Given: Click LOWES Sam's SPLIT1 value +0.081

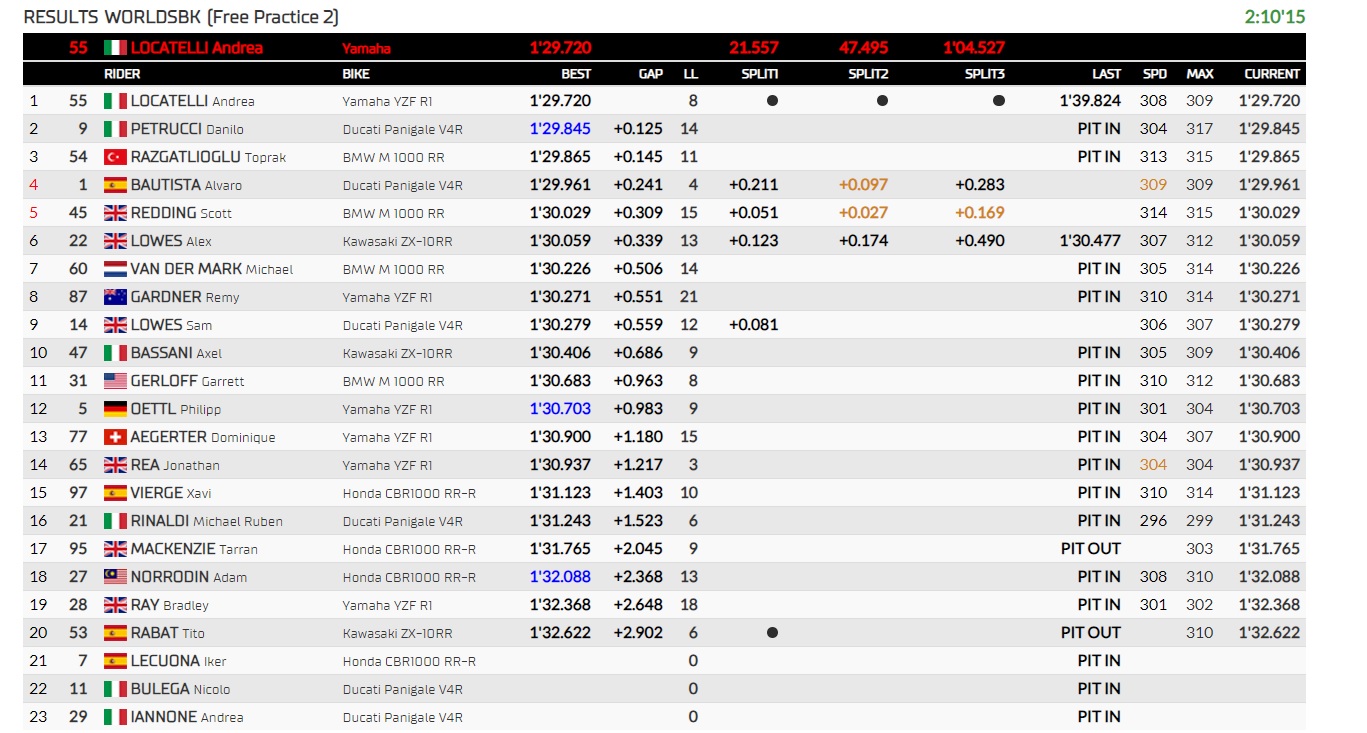Looking at the screenshot, I should click(754, 325).
